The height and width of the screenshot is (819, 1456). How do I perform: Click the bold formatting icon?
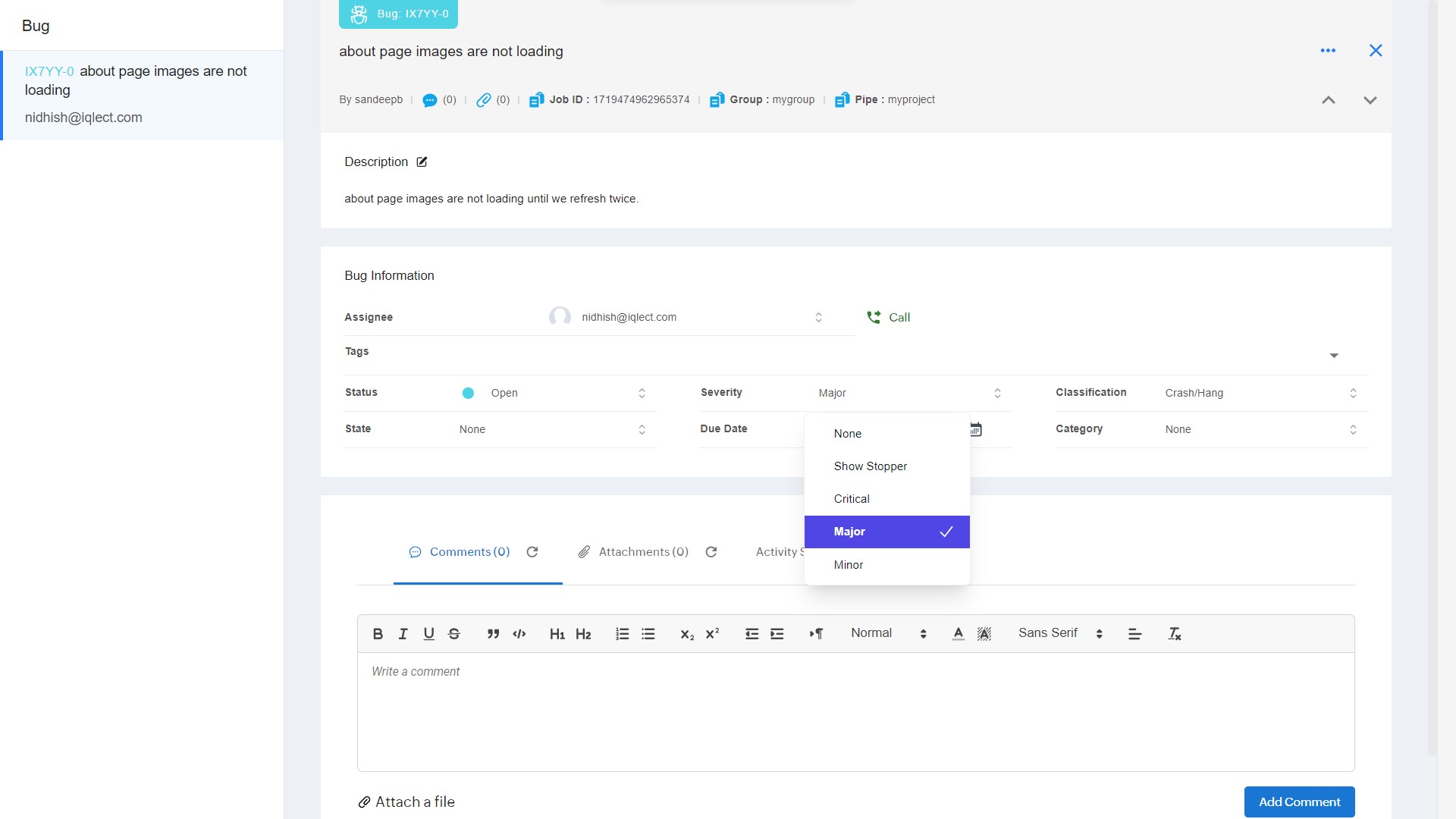[377, 632]
